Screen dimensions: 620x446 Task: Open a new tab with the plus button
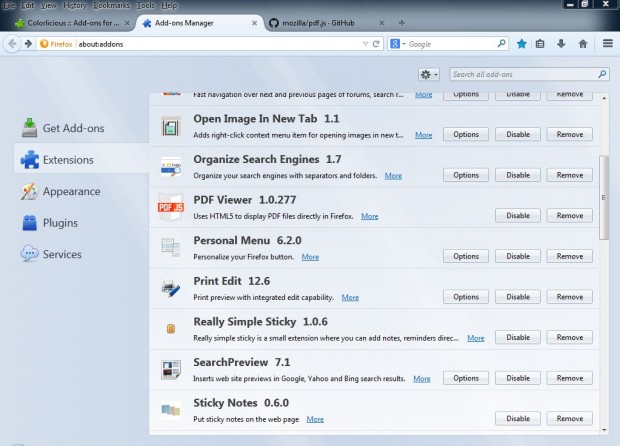[x=402, y=23]
